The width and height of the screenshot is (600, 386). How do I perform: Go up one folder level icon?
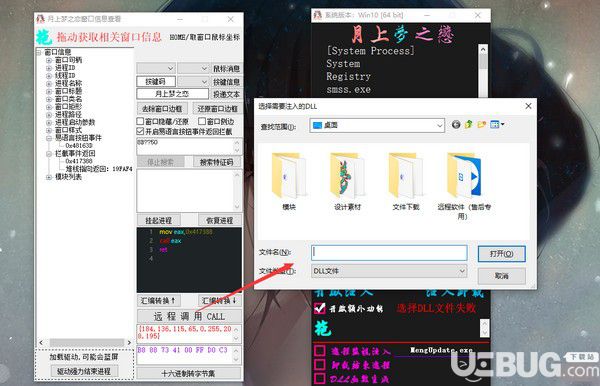pyautogui.click(x=469, y=124)
